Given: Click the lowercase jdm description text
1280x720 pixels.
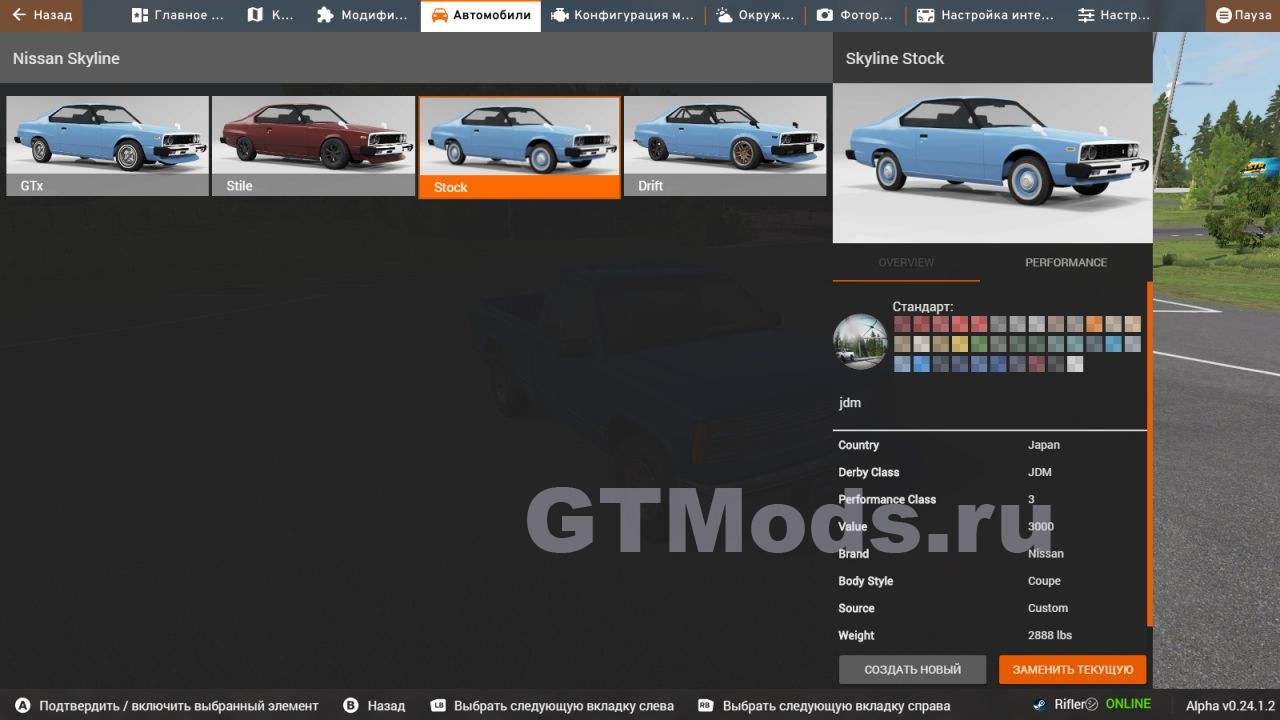Looking at the screenshot, I should point(849,403).
